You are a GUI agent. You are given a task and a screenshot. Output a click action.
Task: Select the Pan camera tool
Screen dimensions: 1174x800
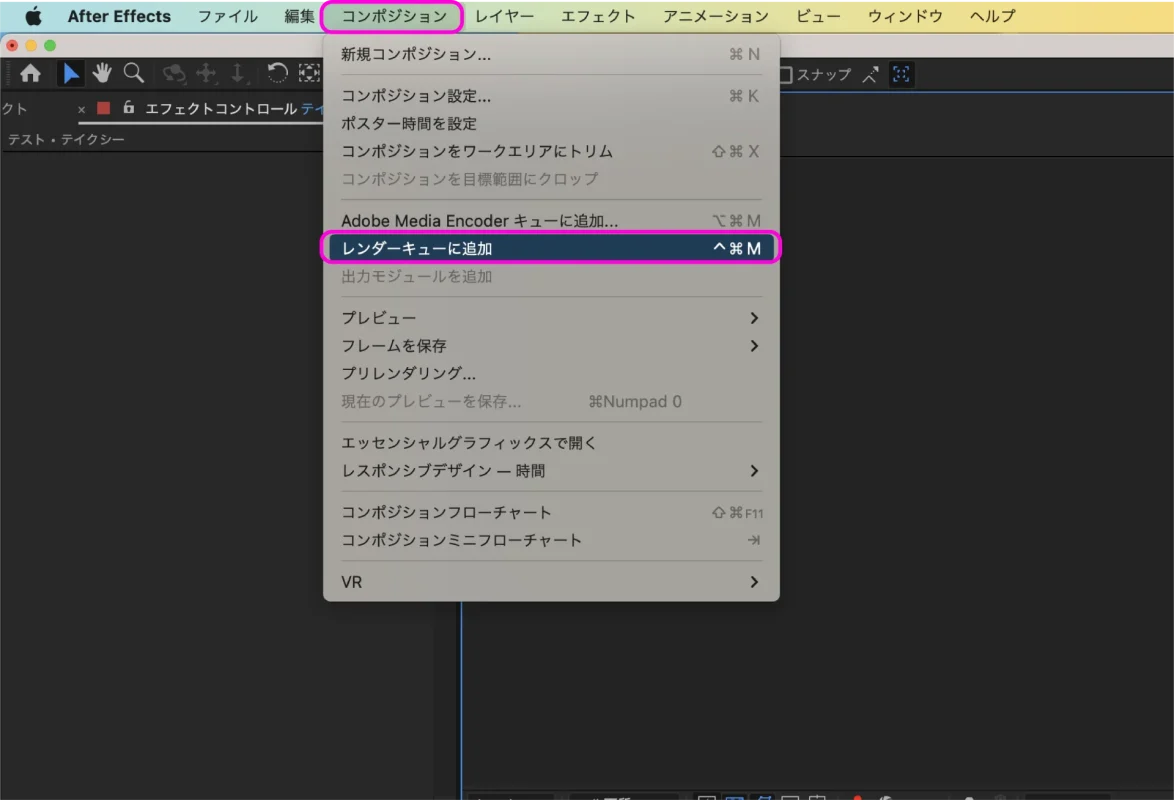click(x=206, y=73)
